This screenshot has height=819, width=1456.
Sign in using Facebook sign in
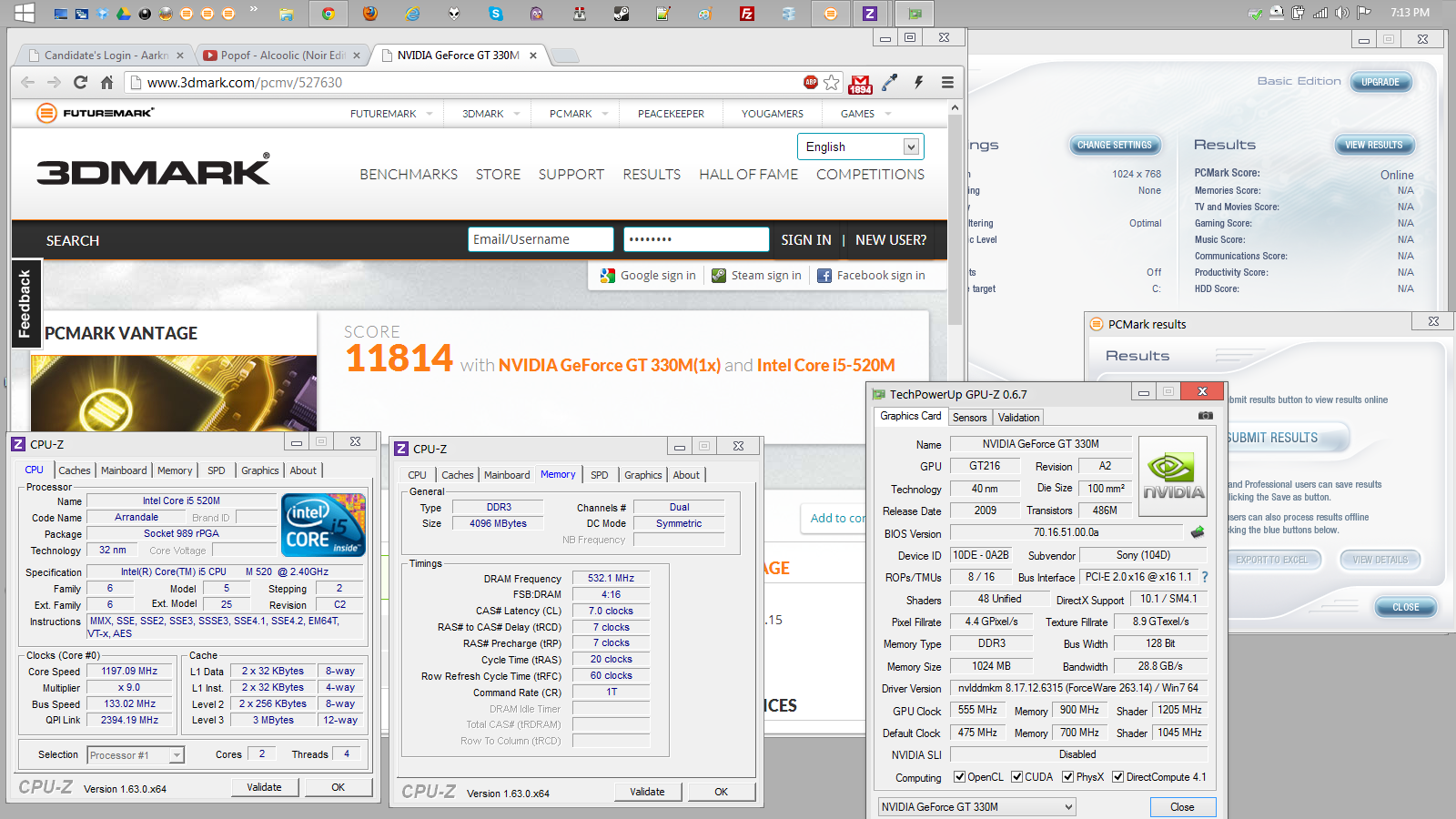(871, 276)
